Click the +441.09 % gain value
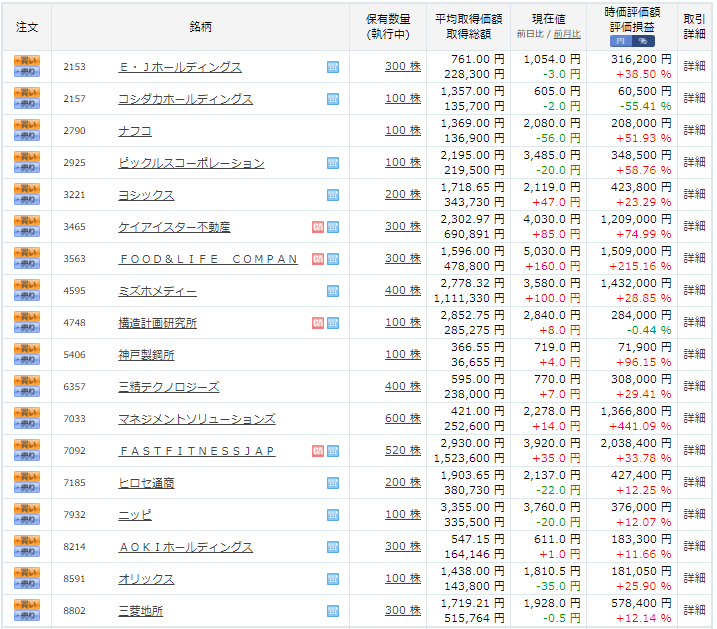The width and height of the screenshot is (717, 629). tap(640, 426)
